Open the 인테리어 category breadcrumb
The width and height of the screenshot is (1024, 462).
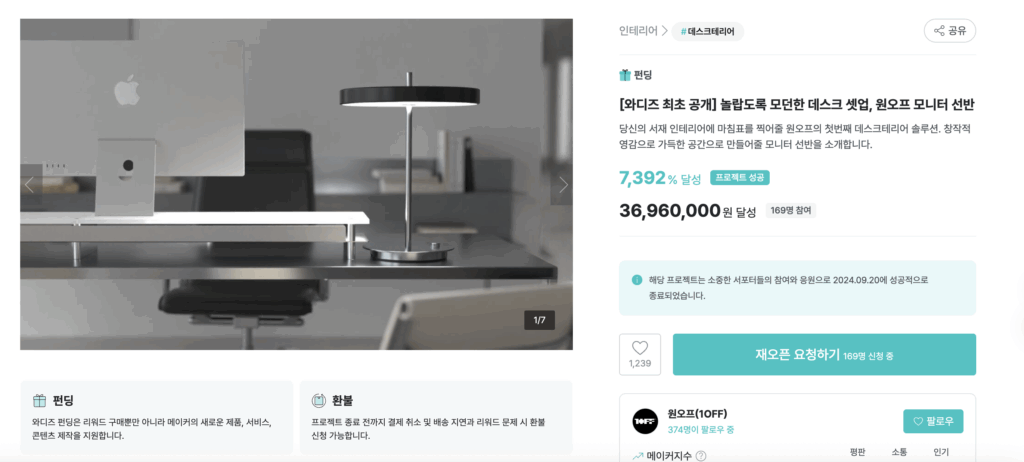click(638, 31)
